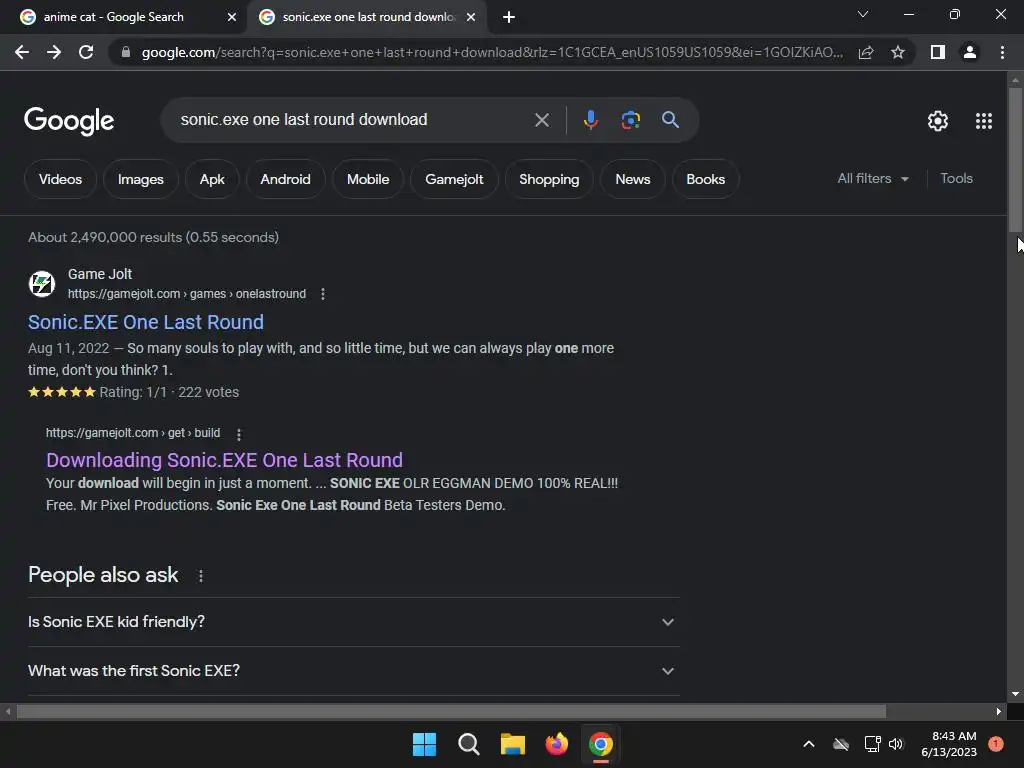Reload the current page

pyautogui.click(x=86, y=52)
